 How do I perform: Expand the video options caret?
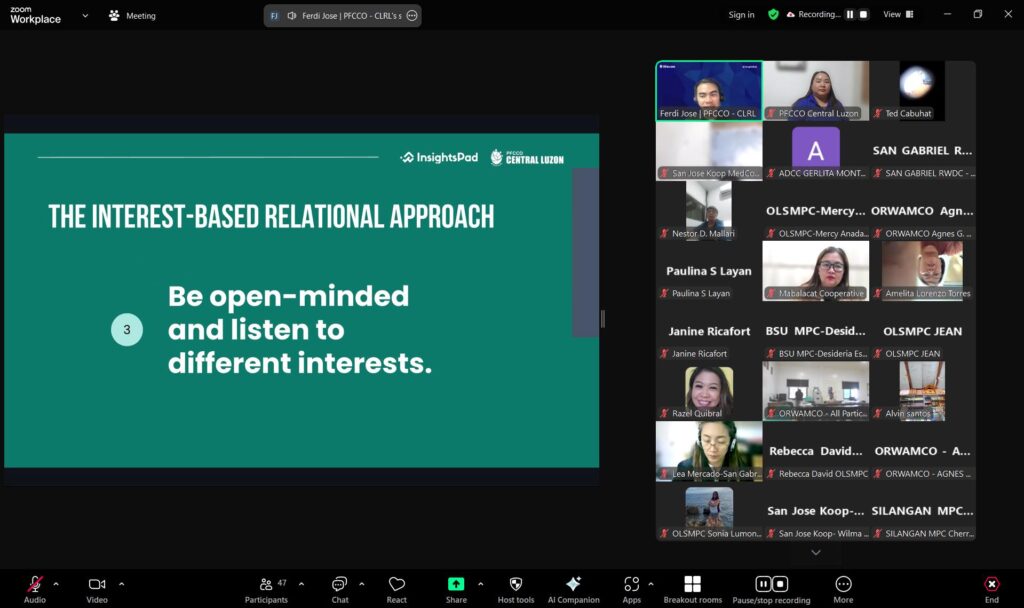point(121,584)
